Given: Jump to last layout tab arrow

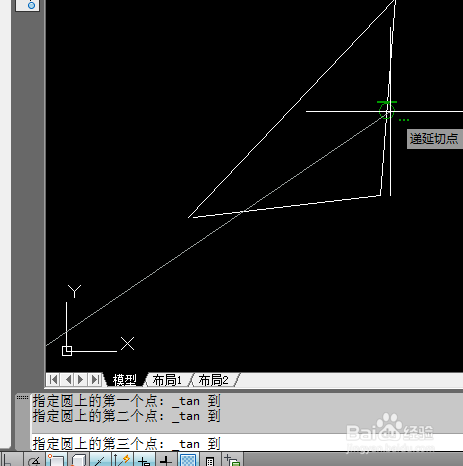Looking at the screenshot, I should pyautogui.click(x=95, y=379).
